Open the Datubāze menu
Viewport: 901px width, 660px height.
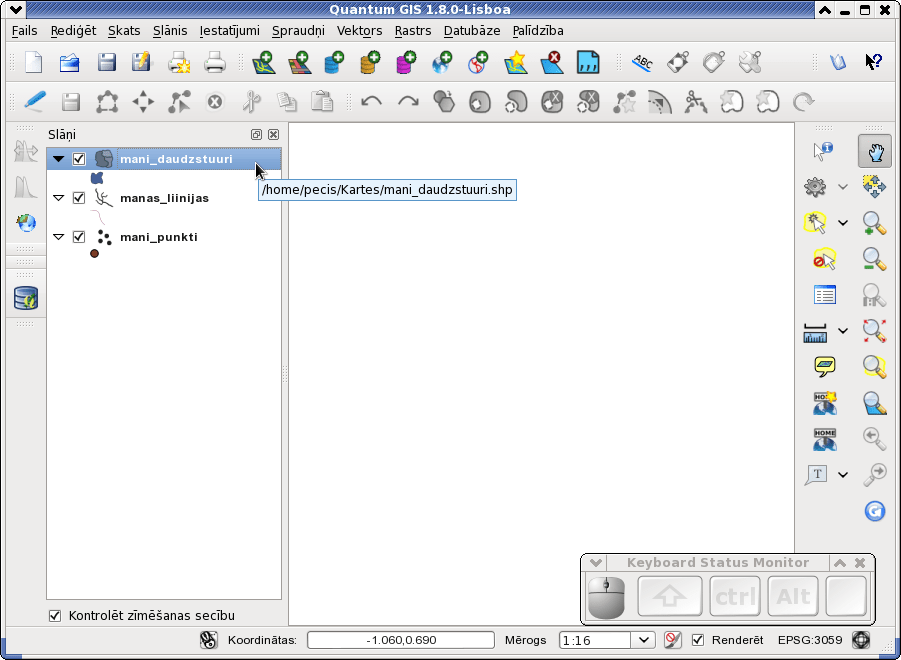472,30
